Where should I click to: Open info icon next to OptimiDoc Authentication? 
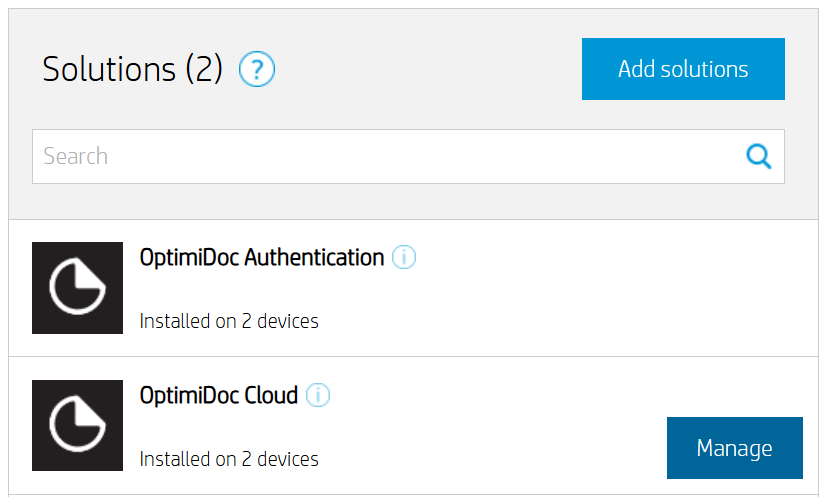click(404, 258)
